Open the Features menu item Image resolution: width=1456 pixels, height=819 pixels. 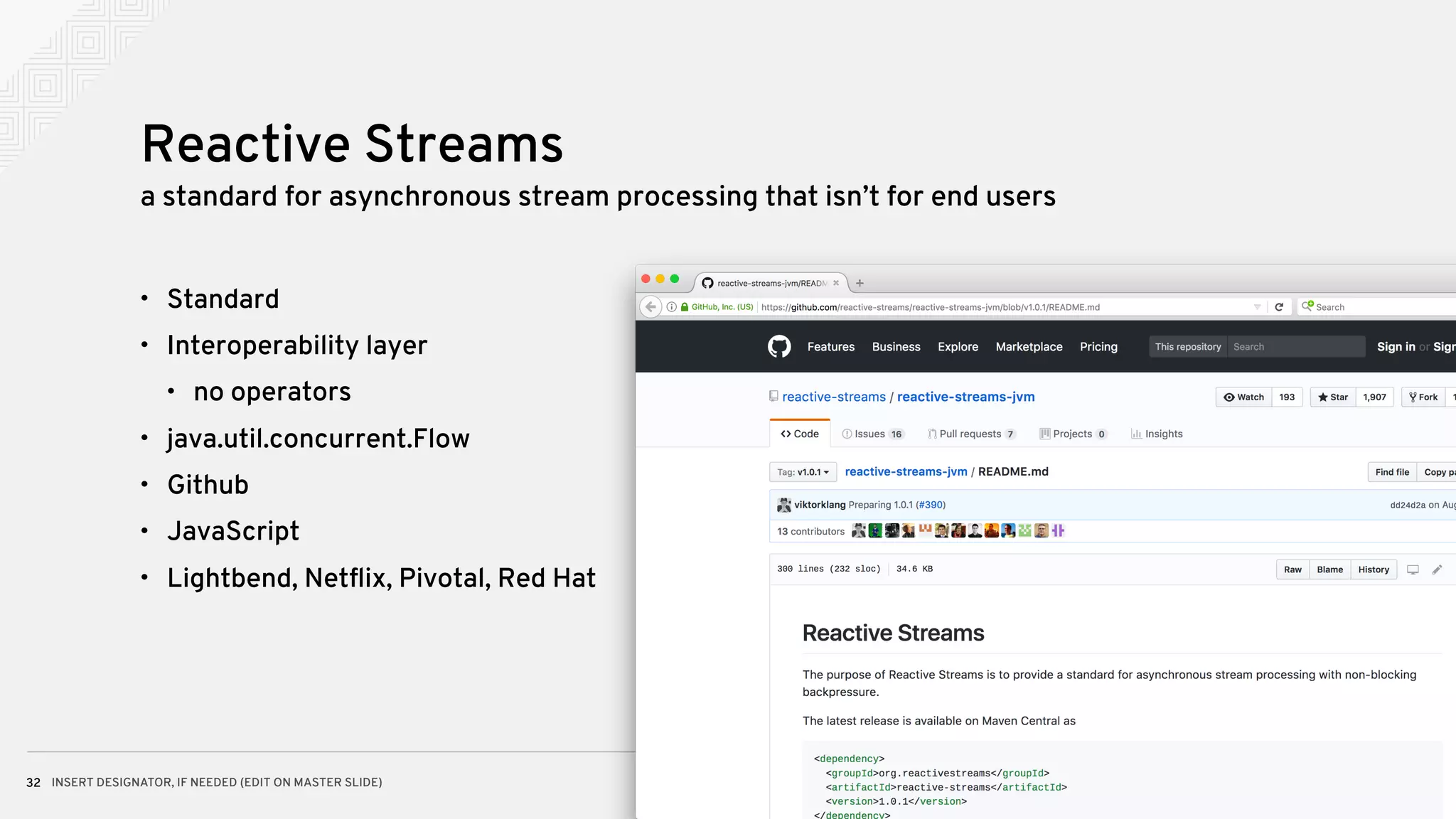(831, 347)
